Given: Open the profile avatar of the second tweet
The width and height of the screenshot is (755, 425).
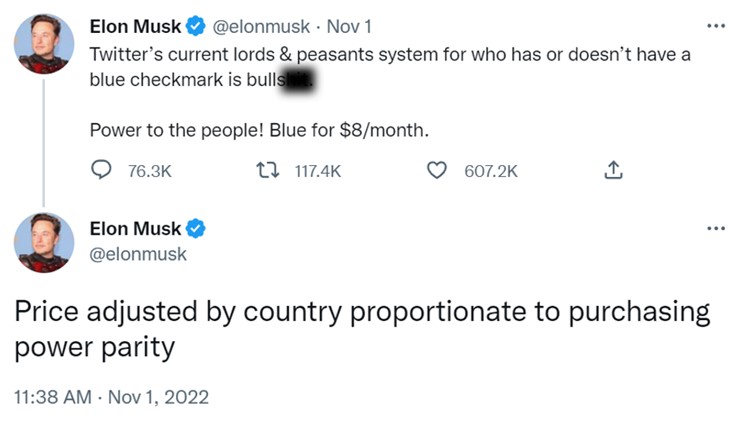Looking at the screenshot, I should (43, 243).
